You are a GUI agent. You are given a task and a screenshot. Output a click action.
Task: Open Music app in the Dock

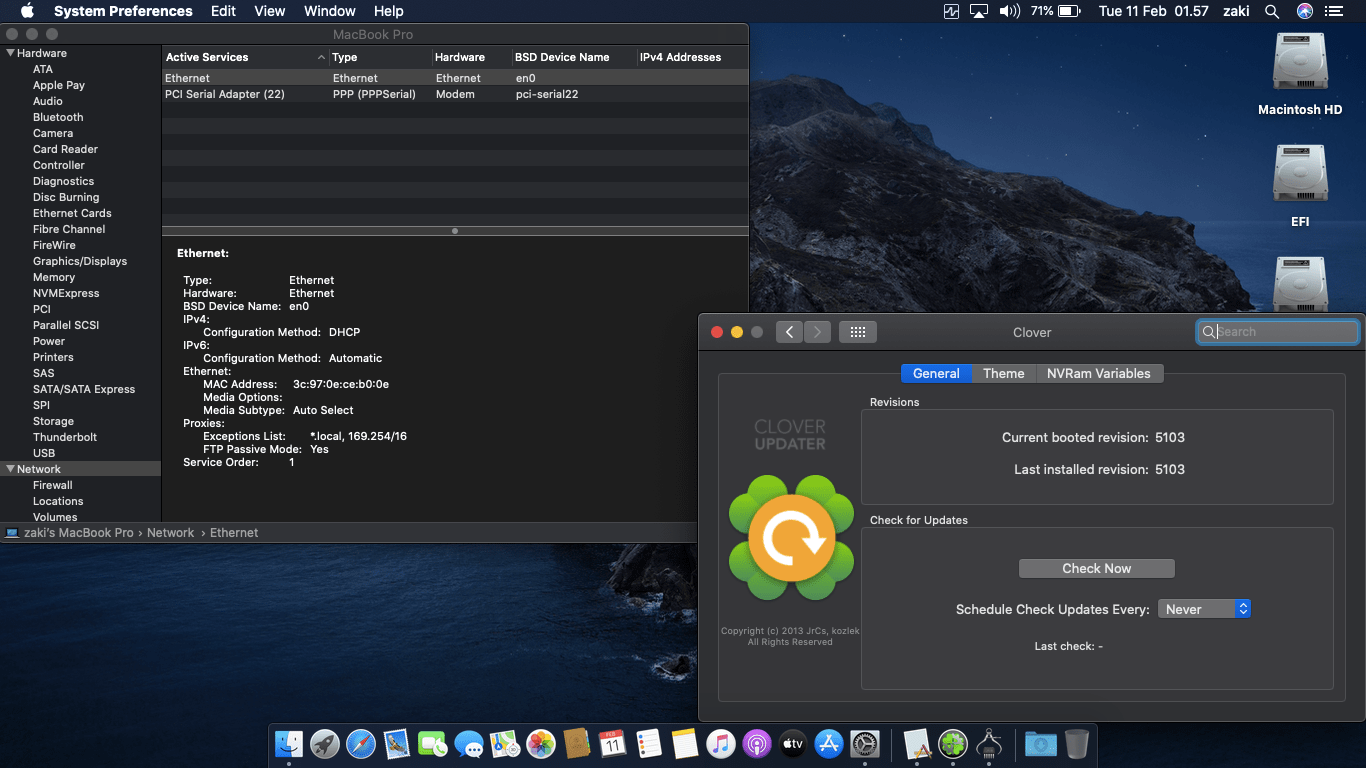(721, 743)
